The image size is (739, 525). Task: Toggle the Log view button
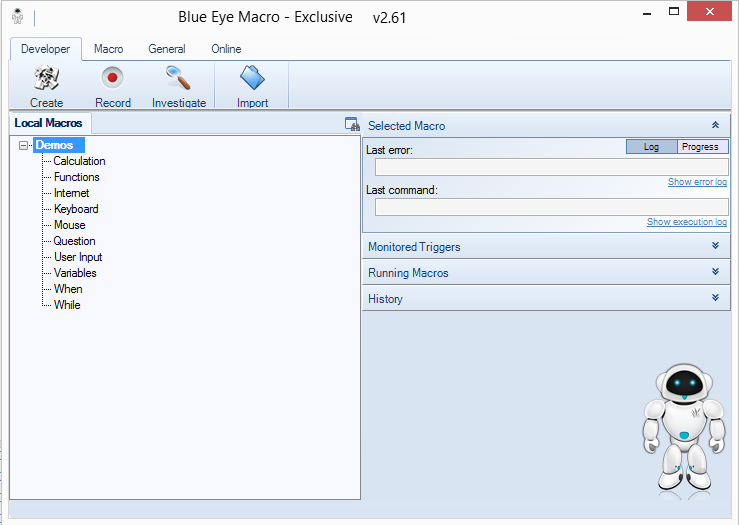click(x=651, y=147)
